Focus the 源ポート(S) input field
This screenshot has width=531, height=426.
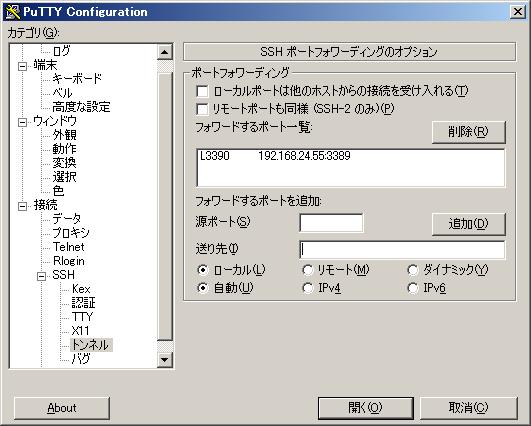(x=331, y=223)
